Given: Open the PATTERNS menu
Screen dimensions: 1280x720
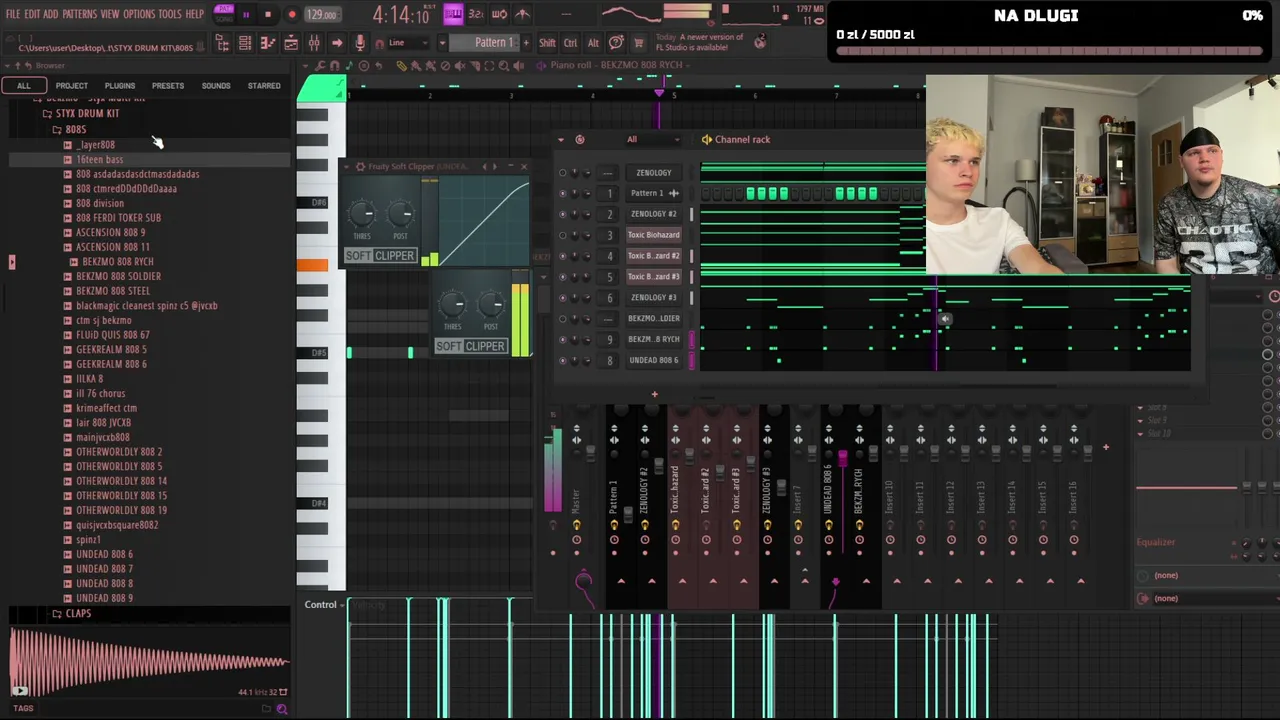Looking at the screenshot, I should 79,14.
